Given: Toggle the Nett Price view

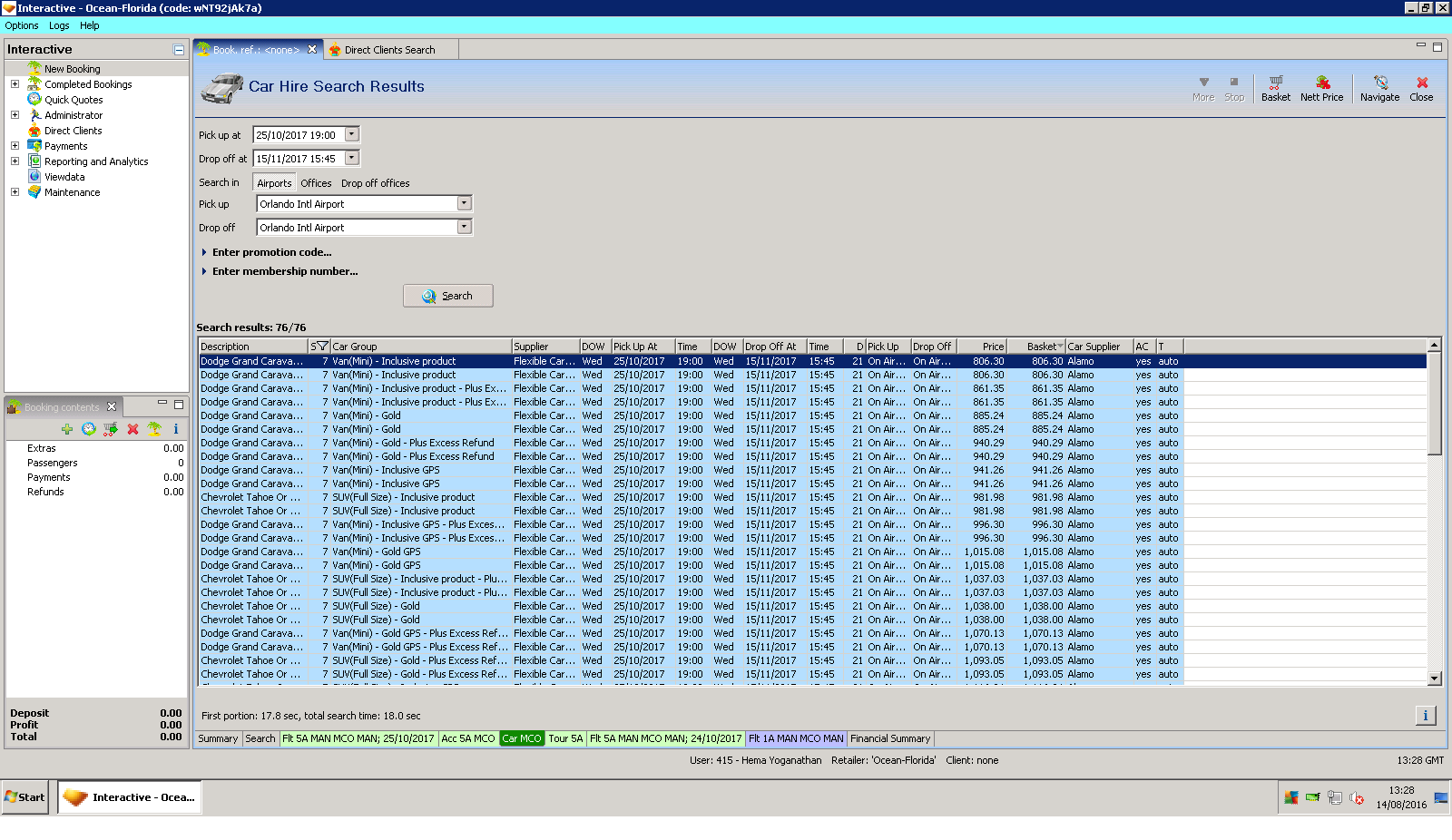Looking at the screenshot, I should (1321, 88).
